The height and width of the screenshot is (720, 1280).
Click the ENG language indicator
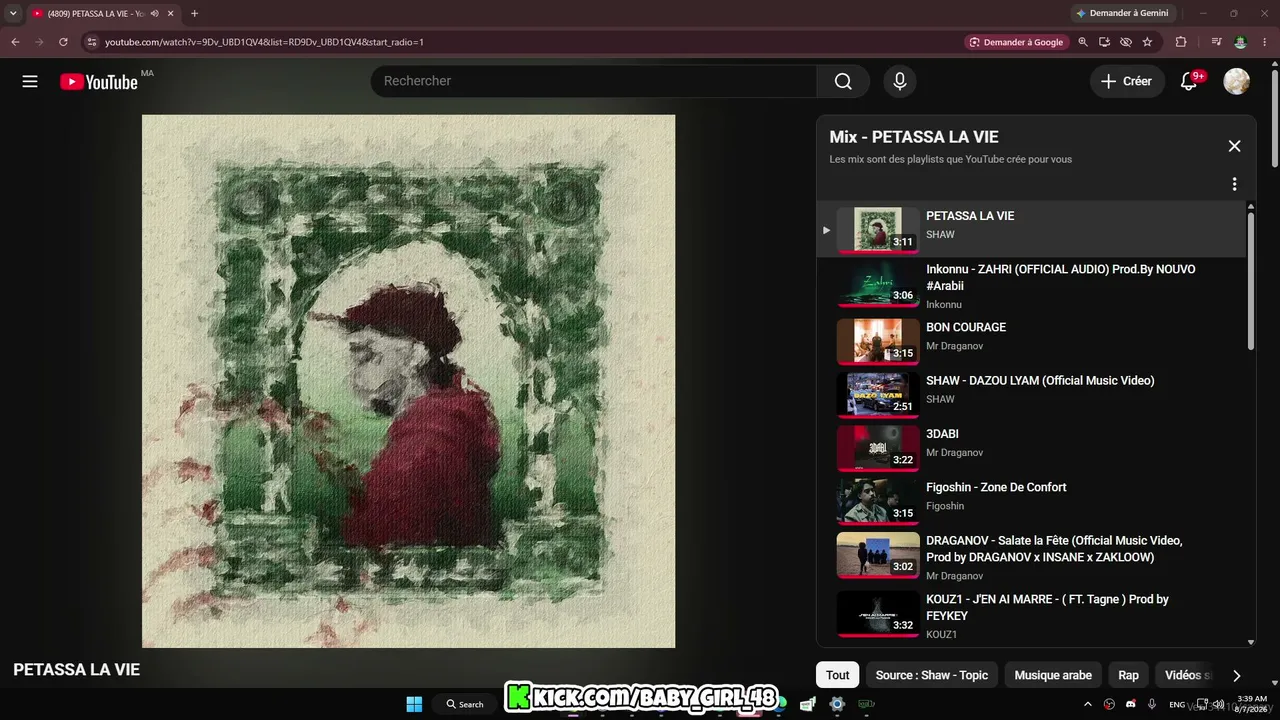click(x=1177, y=704)
